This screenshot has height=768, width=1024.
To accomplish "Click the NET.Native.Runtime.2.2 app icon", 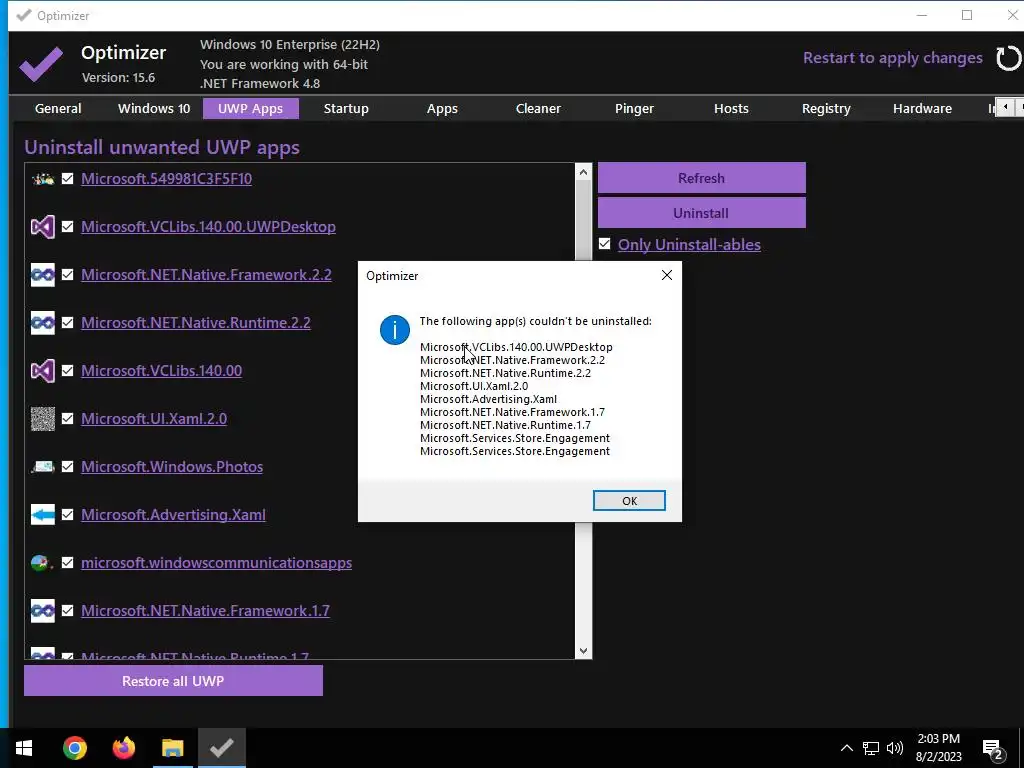I will pyautogui.click(x=43, y=323).
